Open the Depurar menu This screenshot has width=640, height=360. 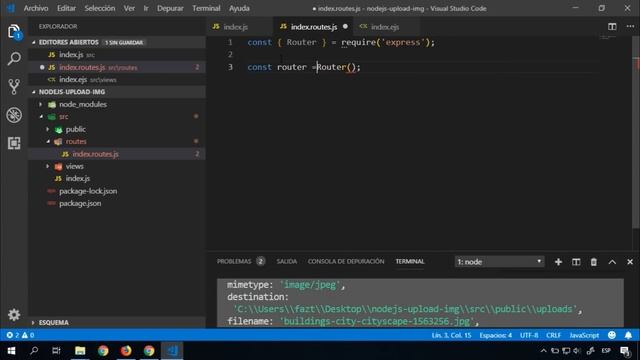pos(170,8)
